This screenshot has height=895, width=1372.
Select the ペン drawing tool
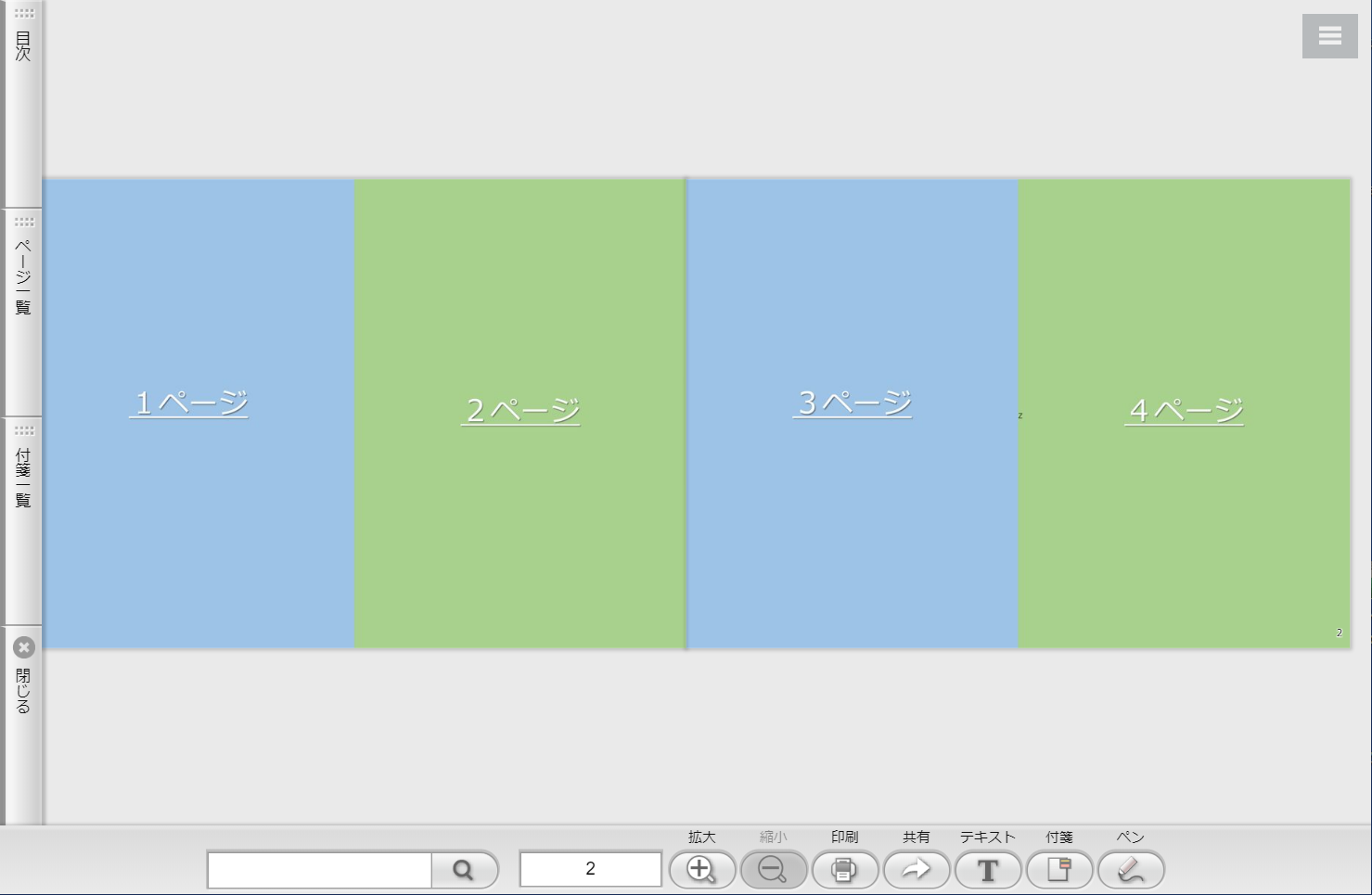click(1131, 869)
